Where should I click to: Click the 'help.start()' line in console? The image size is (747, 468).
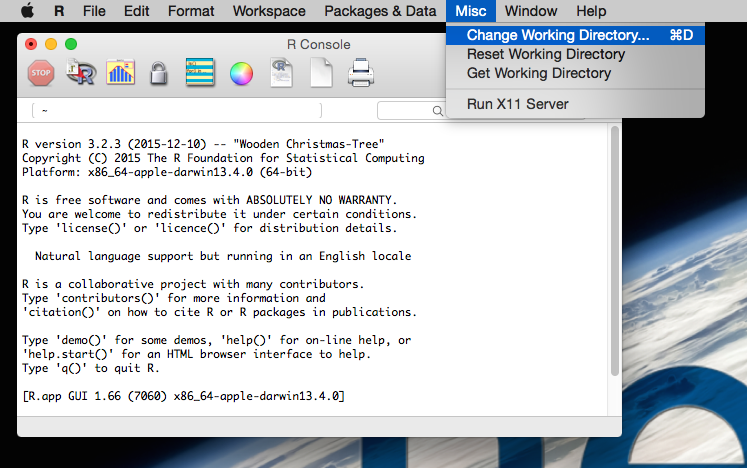(196, 354)
